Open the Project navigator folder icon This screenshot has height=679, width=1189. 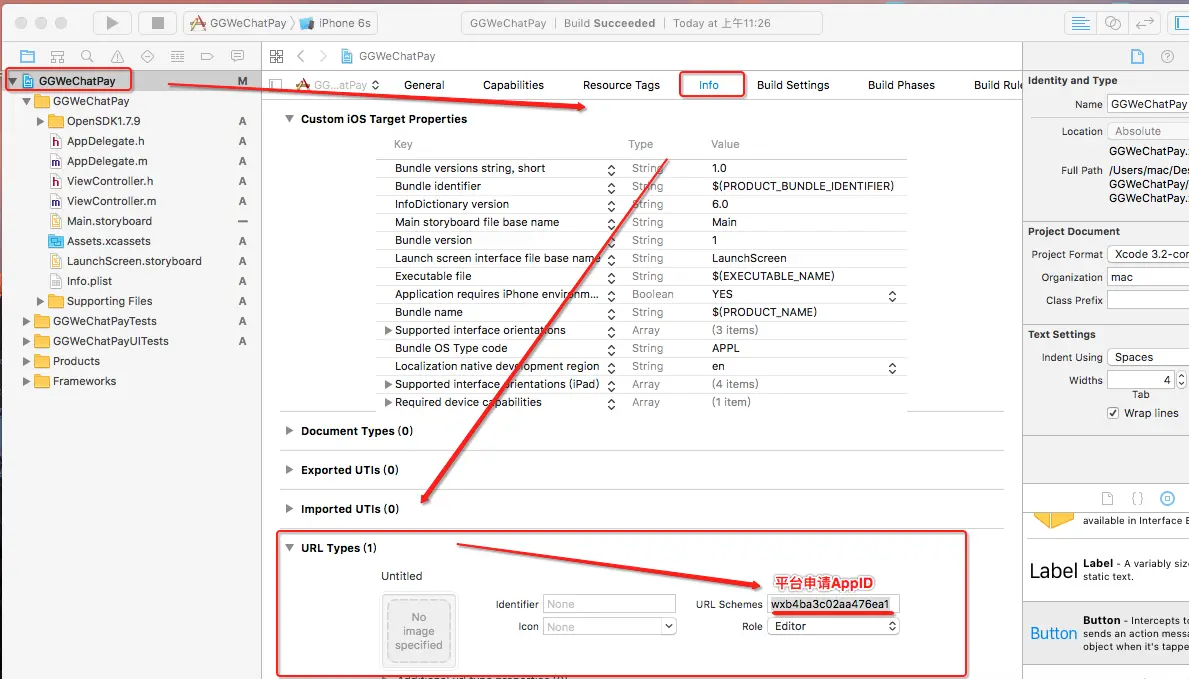[27, 56]
